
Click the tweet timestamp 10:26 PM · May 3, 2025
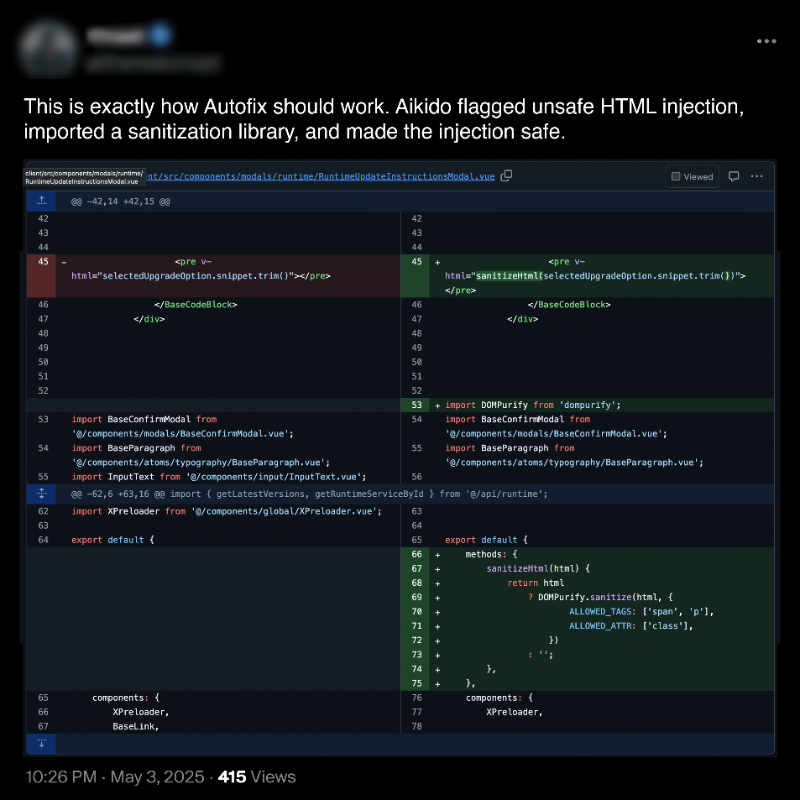tap(115, 777)
